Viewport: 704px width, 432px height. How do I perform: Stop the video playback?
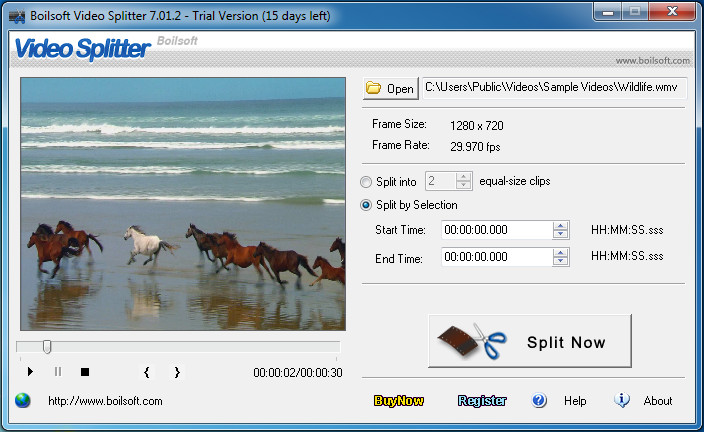pyautogui.click(x=85, y=372)
